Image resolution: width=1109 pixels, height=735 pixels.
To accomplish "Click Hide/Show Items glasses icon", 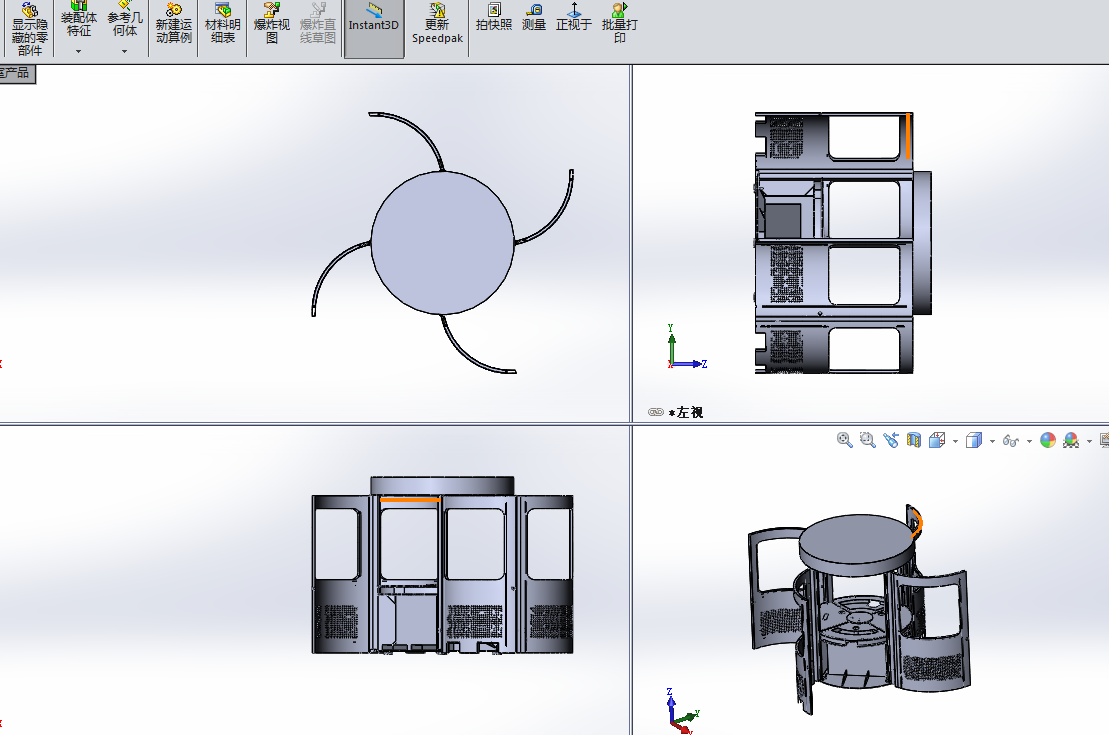I will pyautogui.click(x=1011, y=441).
